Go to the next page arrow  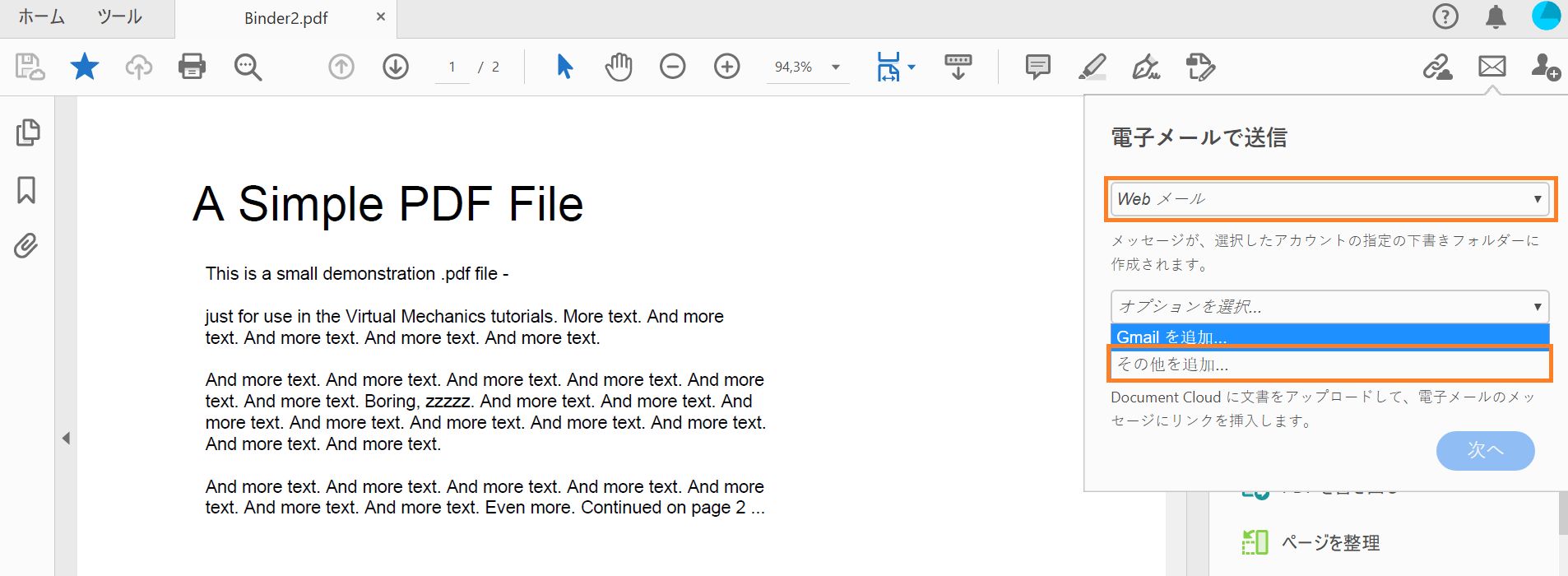pyautogui.click(x=396, y=67)
